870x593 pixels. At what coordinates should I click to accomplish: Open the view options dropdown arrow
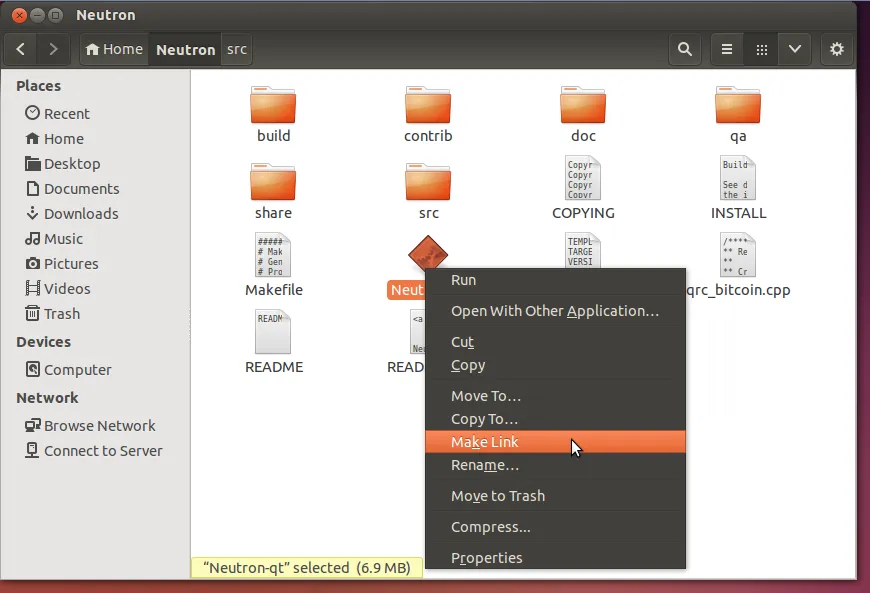795,49
